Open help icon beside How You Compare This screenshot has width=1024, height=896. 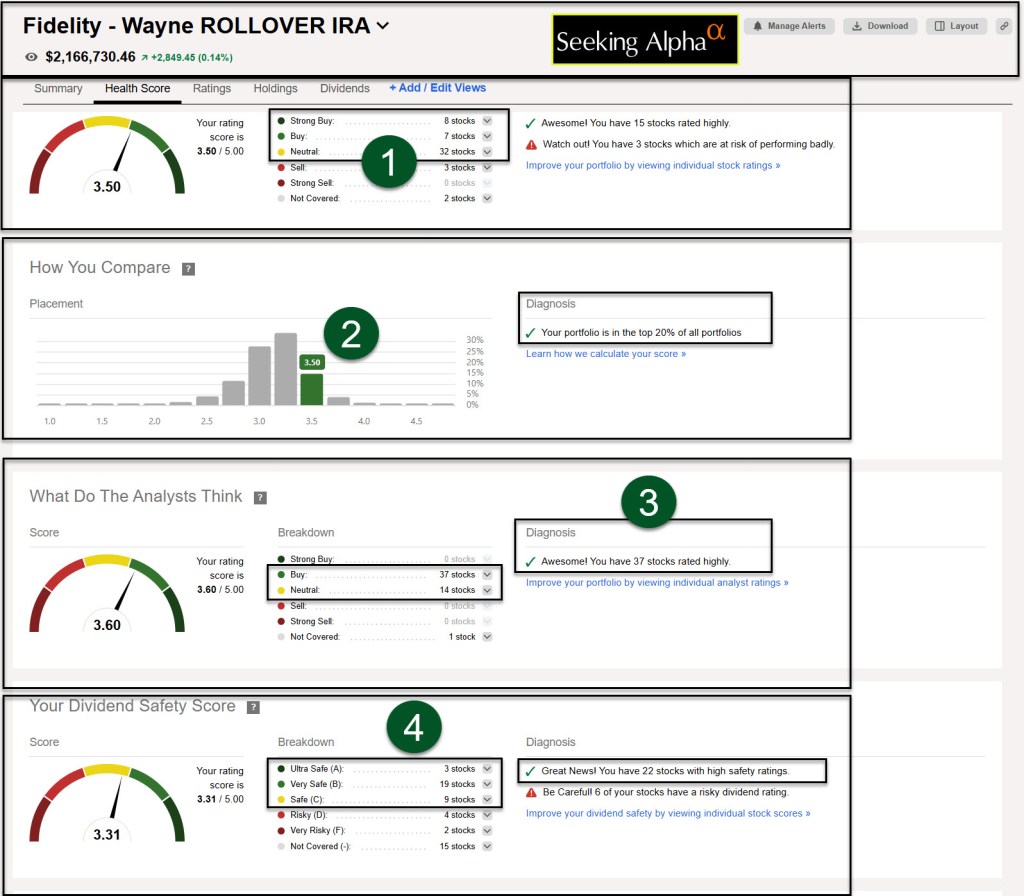coord(188,269)
